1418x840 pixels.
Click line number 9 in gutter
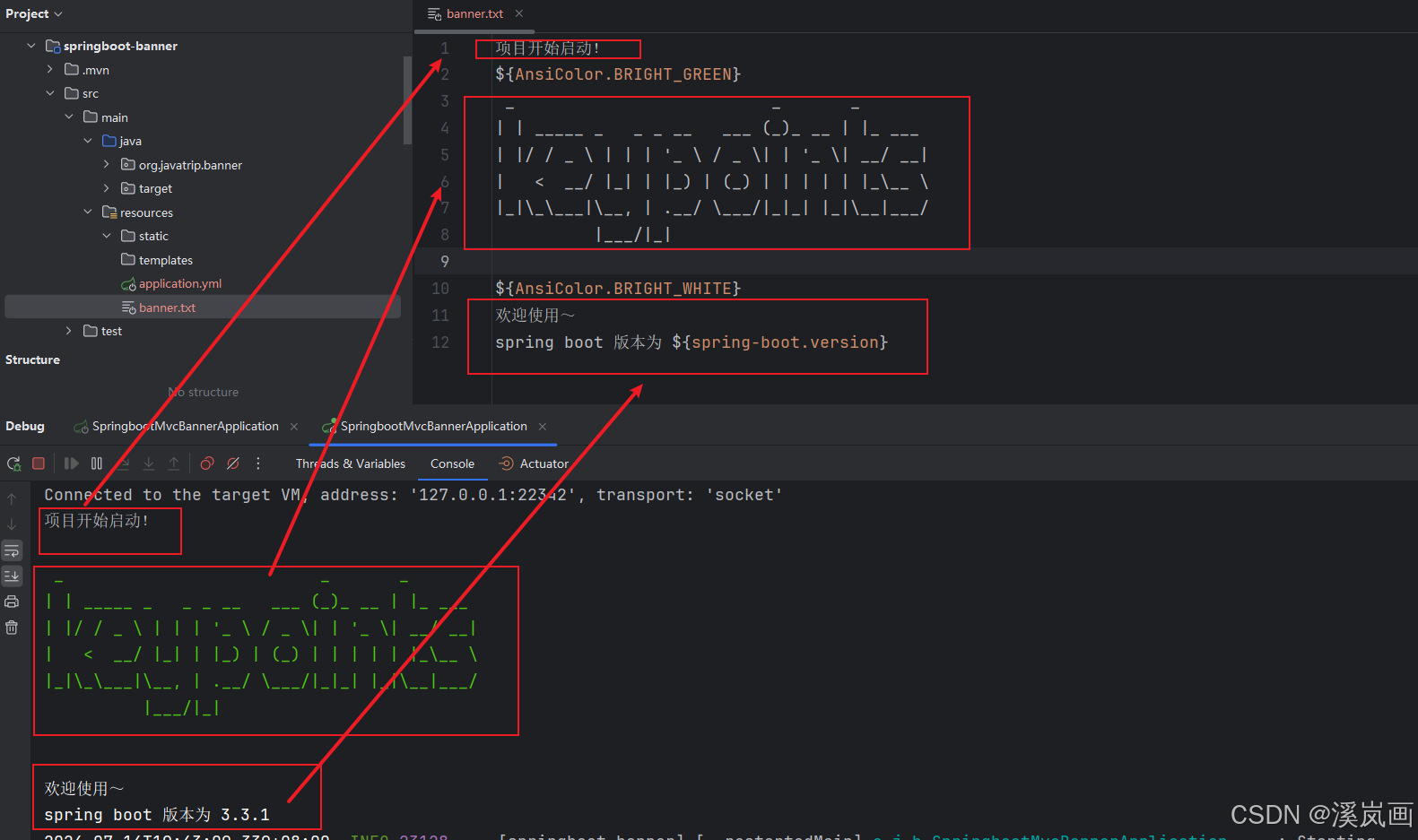(x=444, y=262)
